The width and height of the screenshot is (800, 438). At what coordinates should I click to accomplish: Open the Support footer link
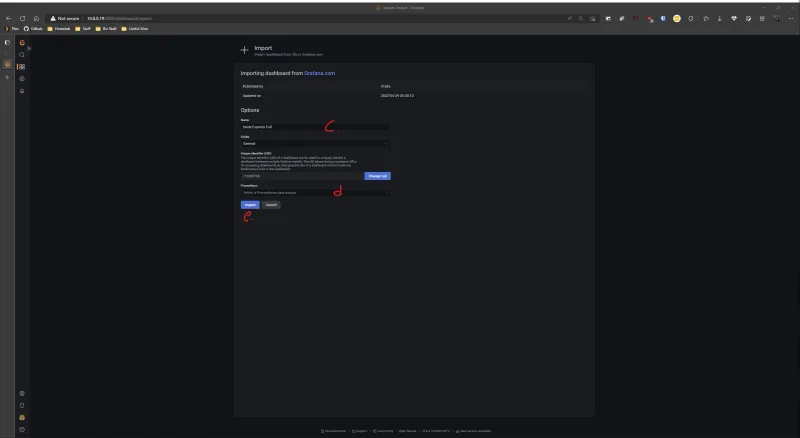(x=360, y=431)
